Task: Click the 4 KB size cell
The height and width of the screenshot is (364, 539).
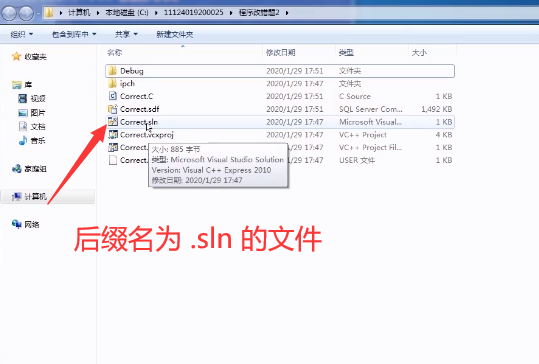Action: tap(444, 135)
